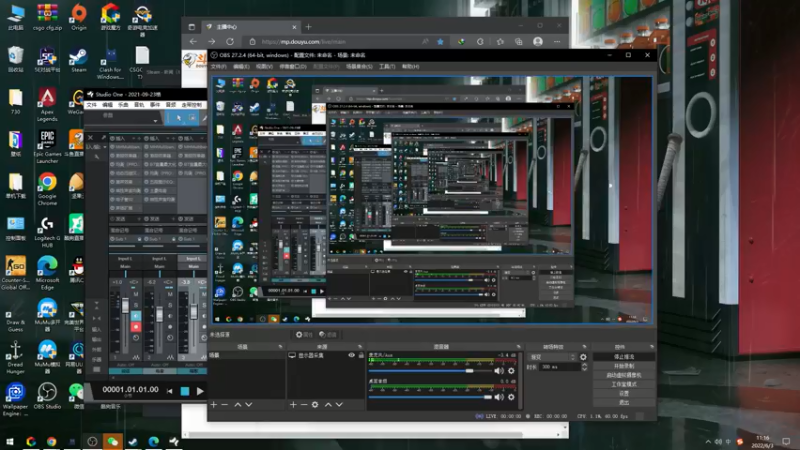Screen dimensions: 800x450
Task: Open the Sources dock popout arrow
Action: tap(360, 346)
